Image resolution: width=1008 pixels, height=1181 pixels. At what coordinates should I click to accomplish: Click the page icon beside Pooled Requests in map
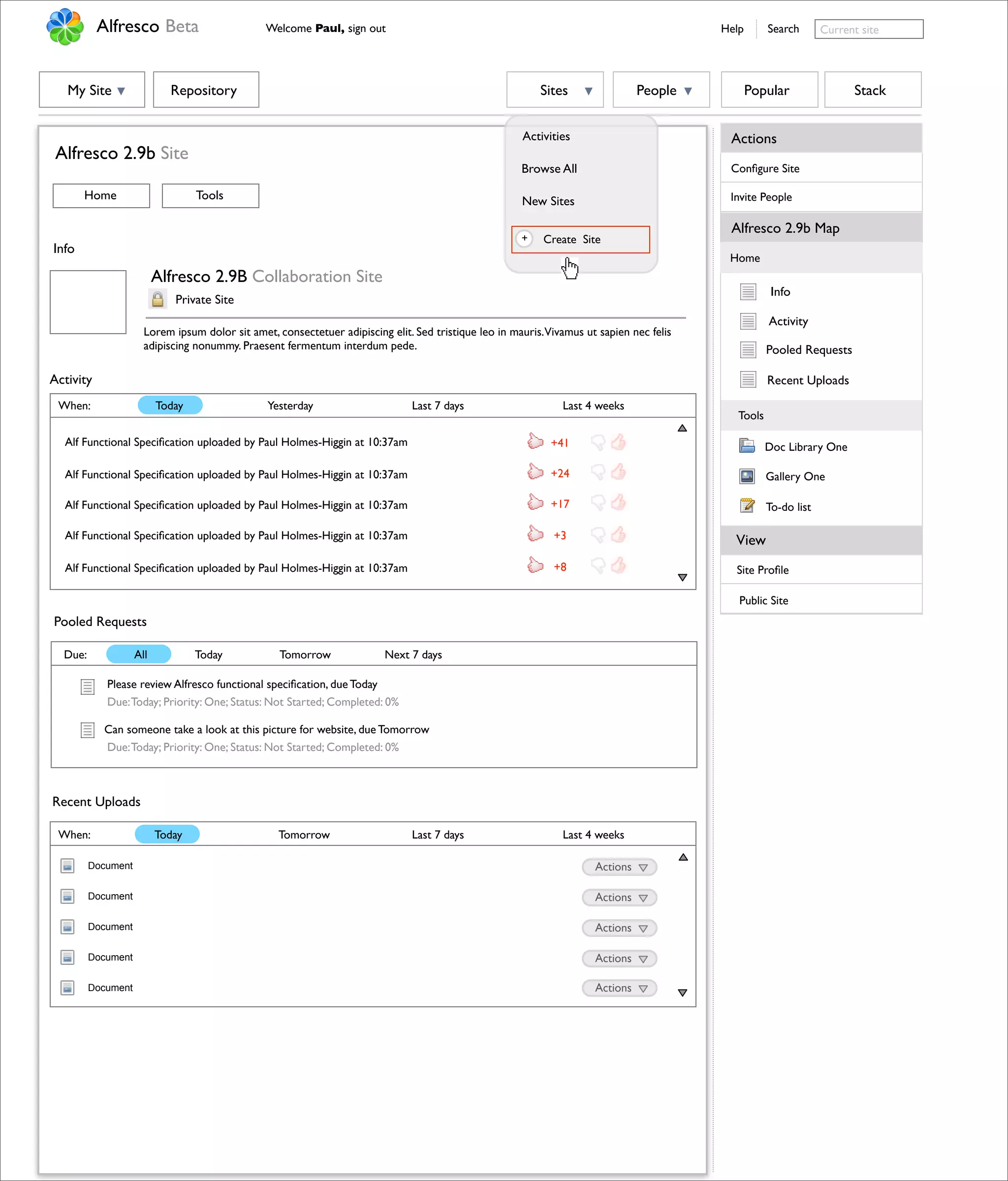click(748, 350)
